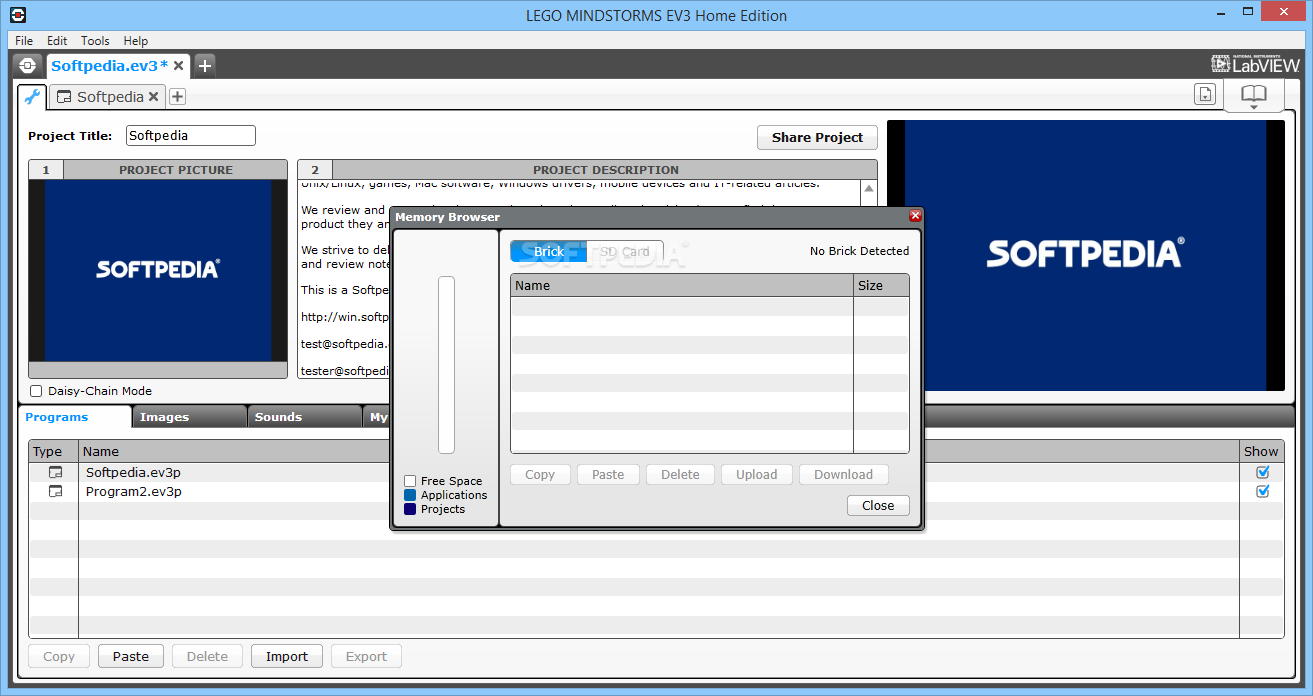The width and height of the screenshot is (1313, 696).
Task: Click the Import button
Action: click(287, 657)
